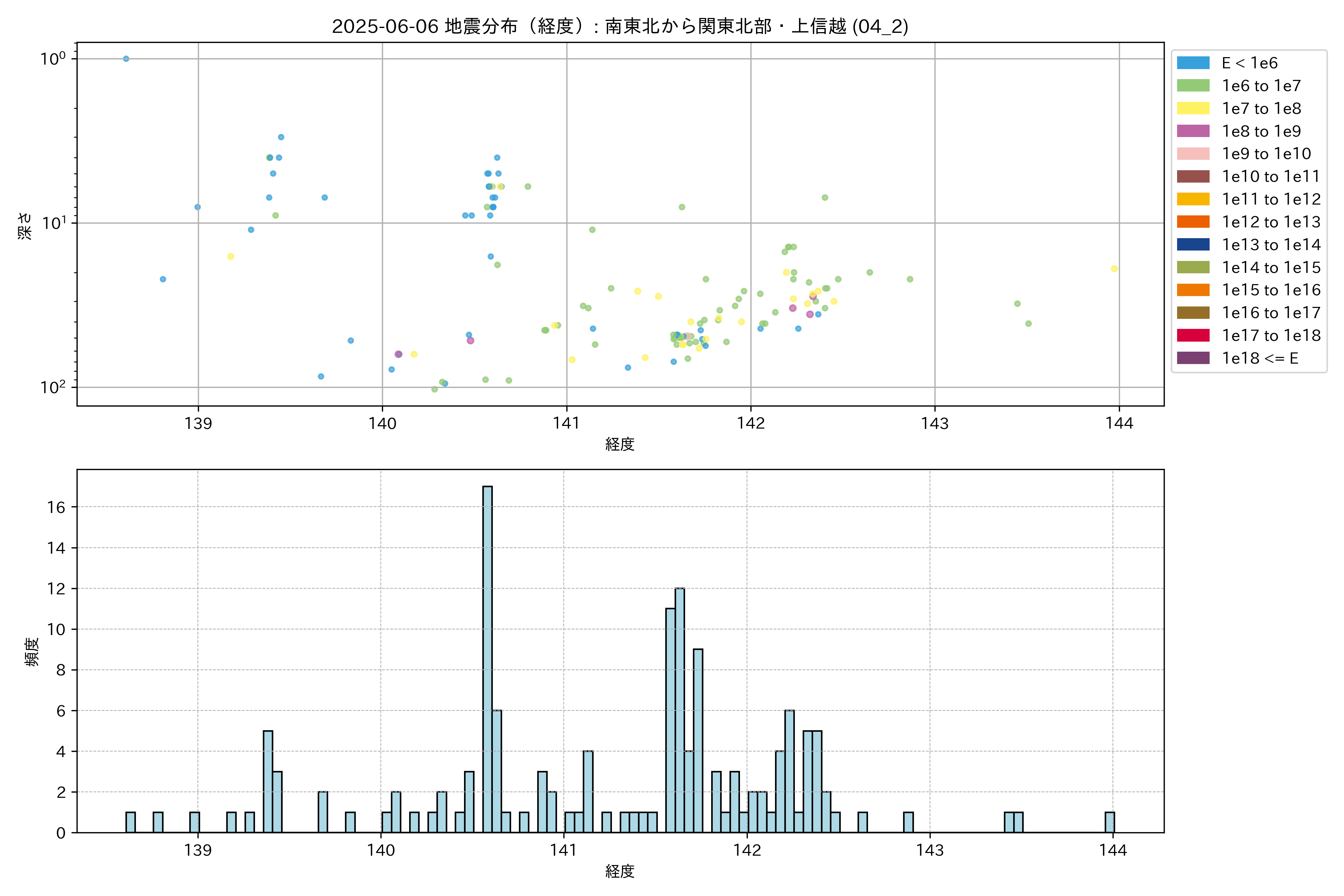The width and height of the screenshot is (1344, 896).
Task: Click the 1e11 to 1e12 legend label
Action: point(1271,199)
